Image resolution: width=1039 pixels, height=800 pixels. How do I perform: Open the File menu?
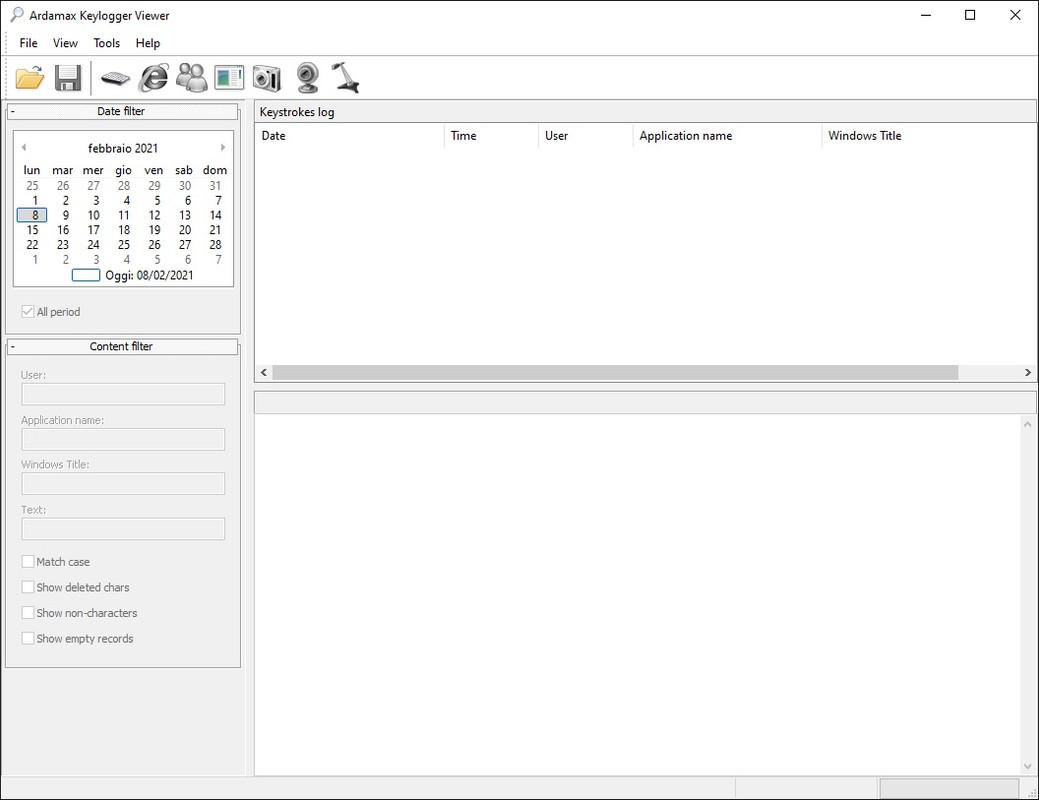pyautogui.click(x=28, y=43)
